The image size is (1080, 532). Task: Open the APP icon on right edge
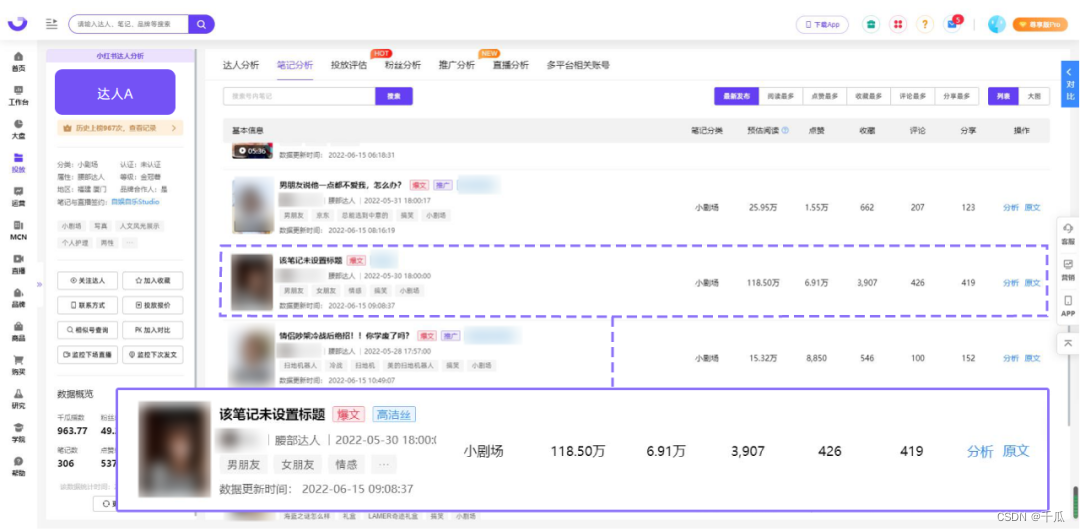click(1068, 305)
